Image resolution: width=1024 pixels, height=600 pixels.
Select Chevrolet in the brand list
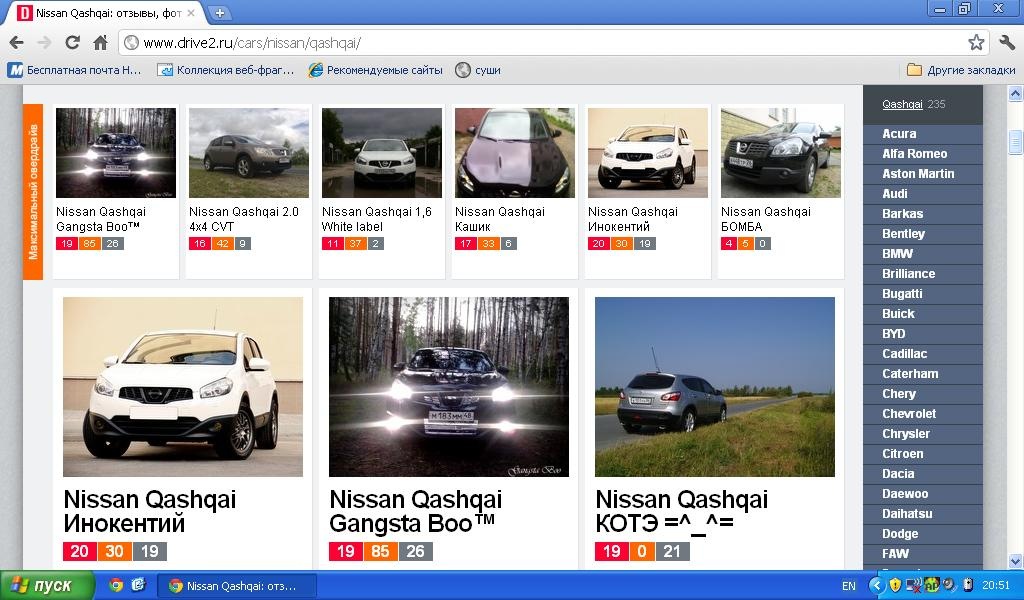[923, 414]
